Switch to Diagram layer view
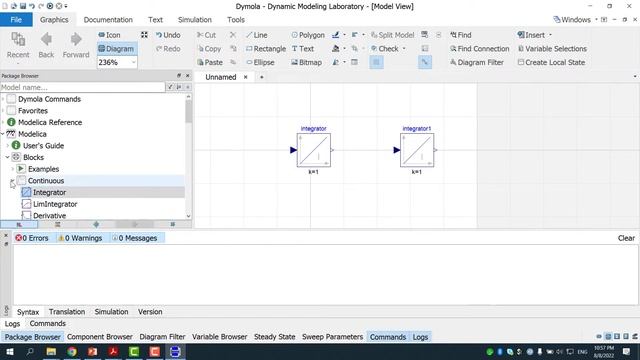Viewport: 640px width, 360px height. pyautogui.click(x=116, y=49)
